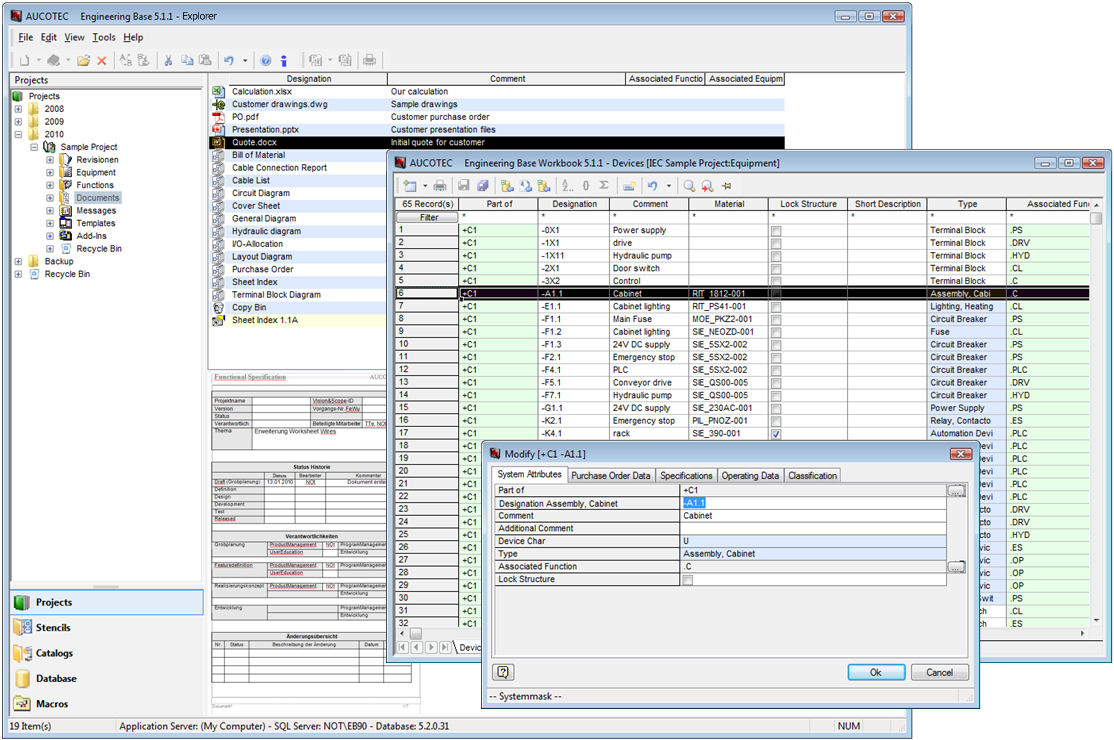Image resolution: width=1114 pixels, height=740 pixels.
Task: Click the Filter button in Workbook grid
Action: coord(428,217)
